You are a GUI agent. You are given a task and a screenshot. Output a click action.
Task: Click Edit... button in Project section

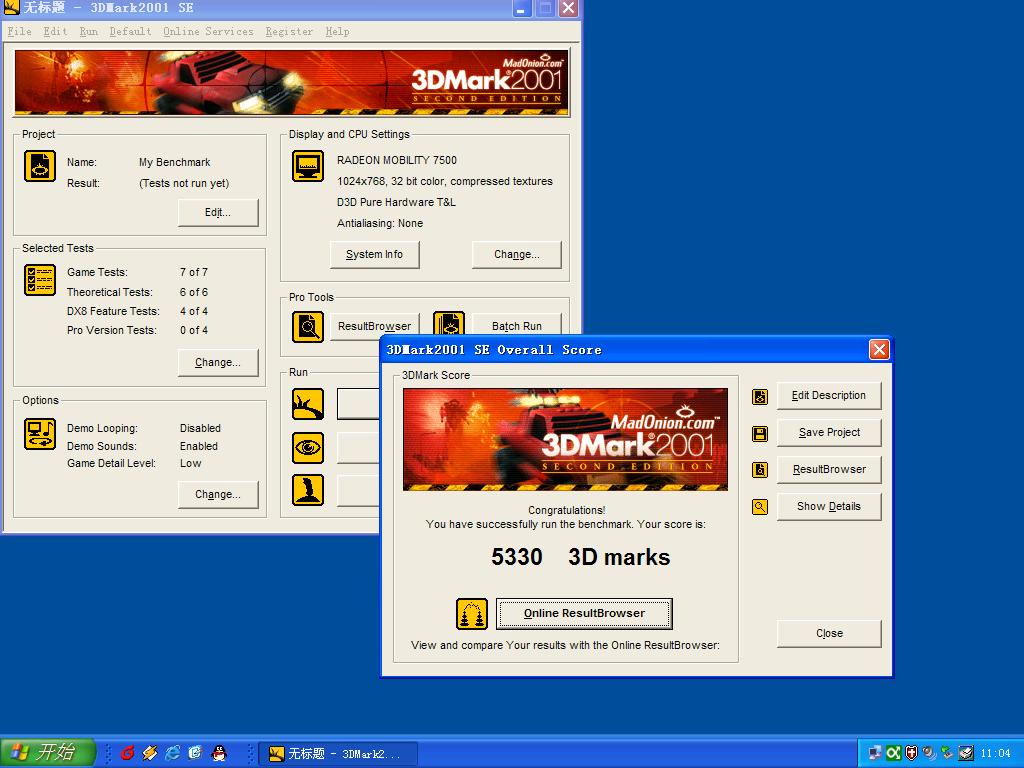(x=218, y=212)
